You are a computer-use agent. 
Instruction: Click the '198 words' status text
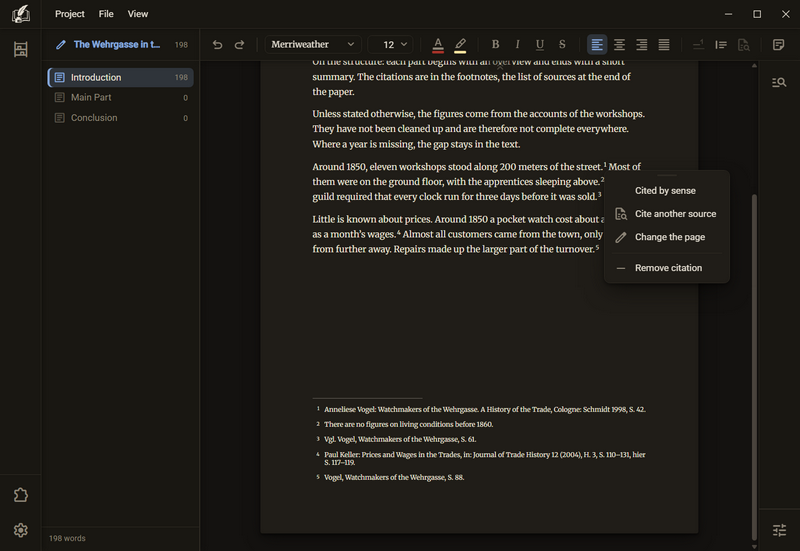click(67, 538)
